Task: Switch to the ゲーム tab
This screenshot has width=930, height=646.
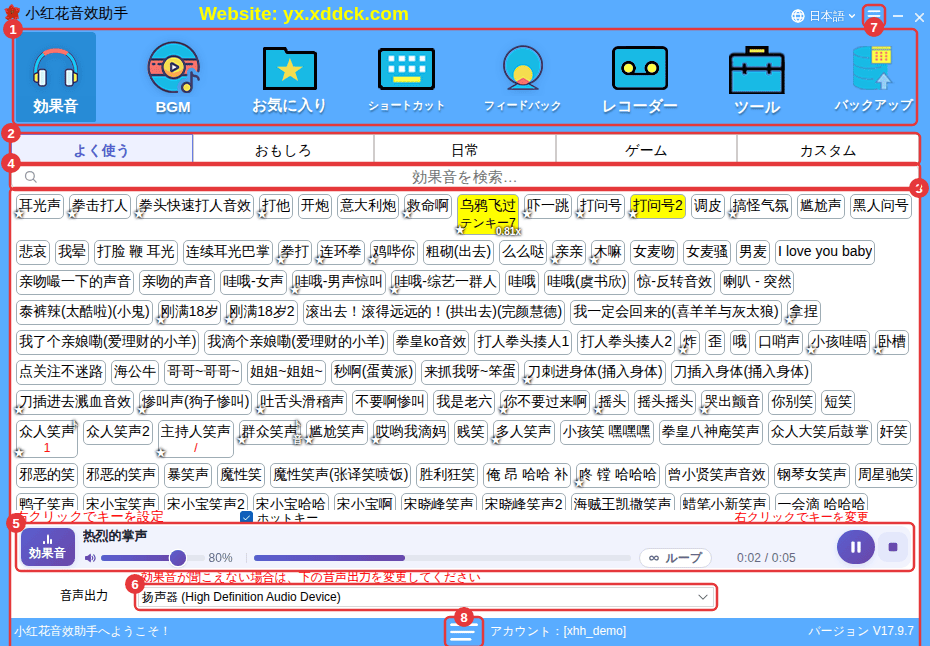Action: pyautogui.click(x=646, y=151)
